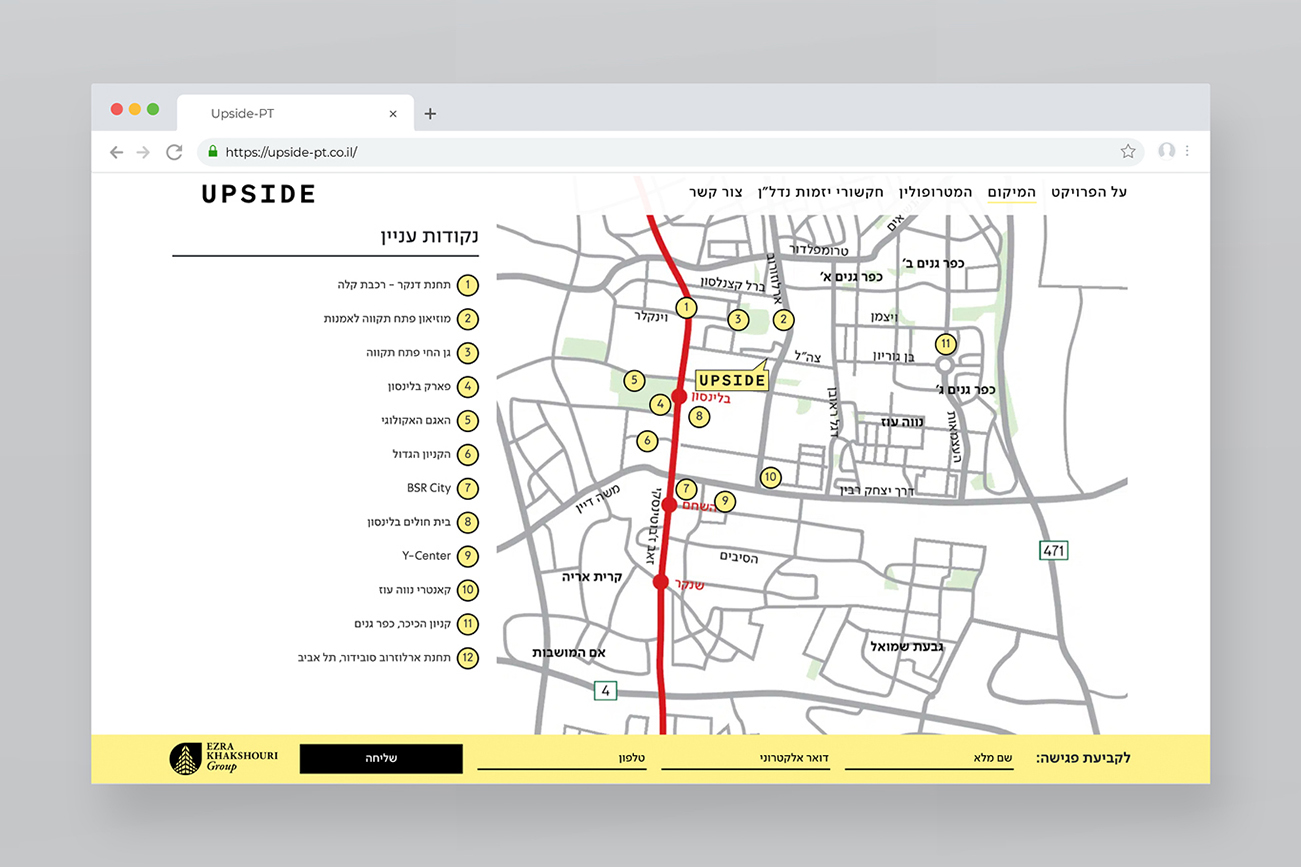The image size is (1301, 867).
Task: Bookmark page with the star icon
Action: coord(1128,151)
